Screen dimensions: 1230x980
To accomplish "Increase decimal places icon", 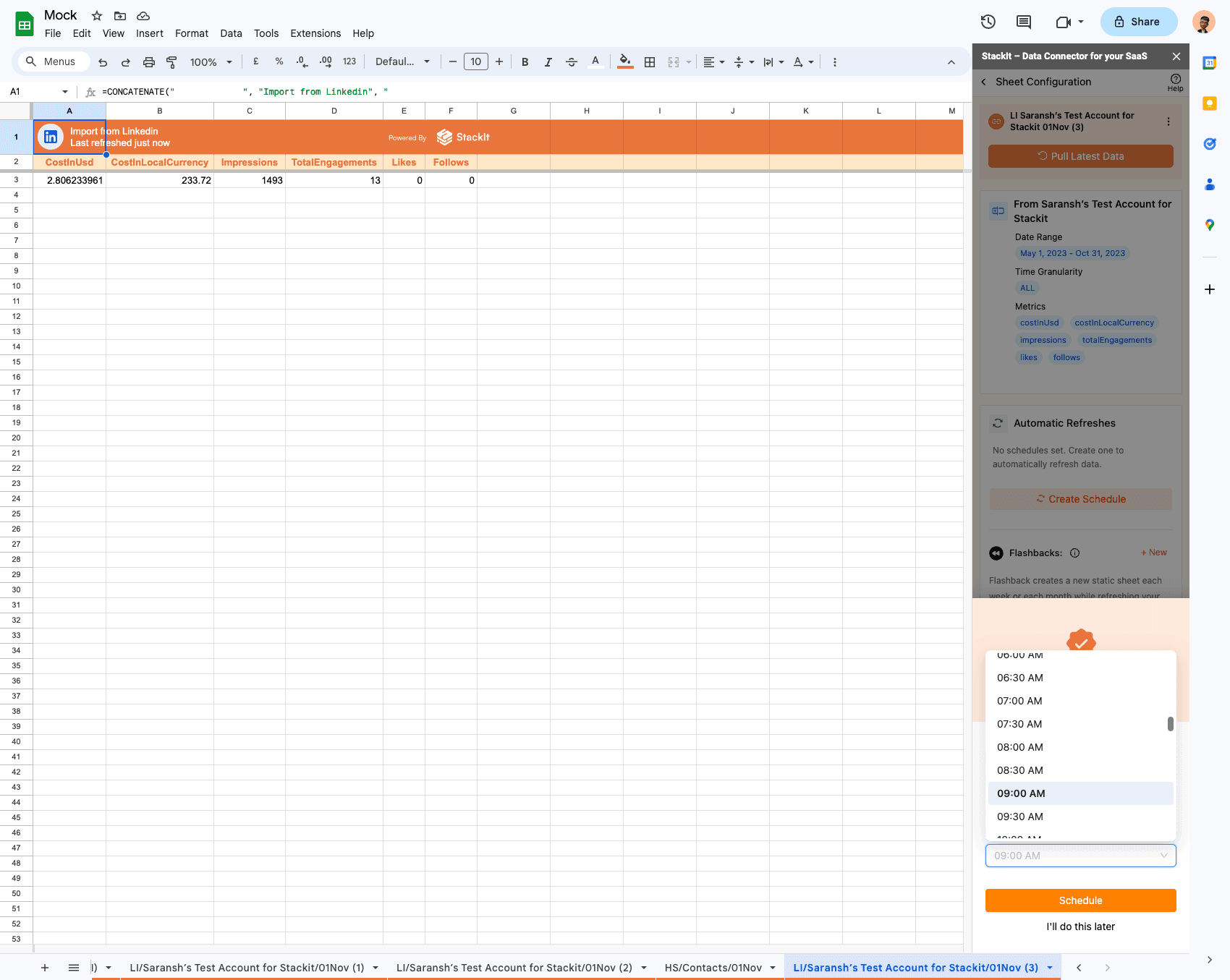I will 326,62.
